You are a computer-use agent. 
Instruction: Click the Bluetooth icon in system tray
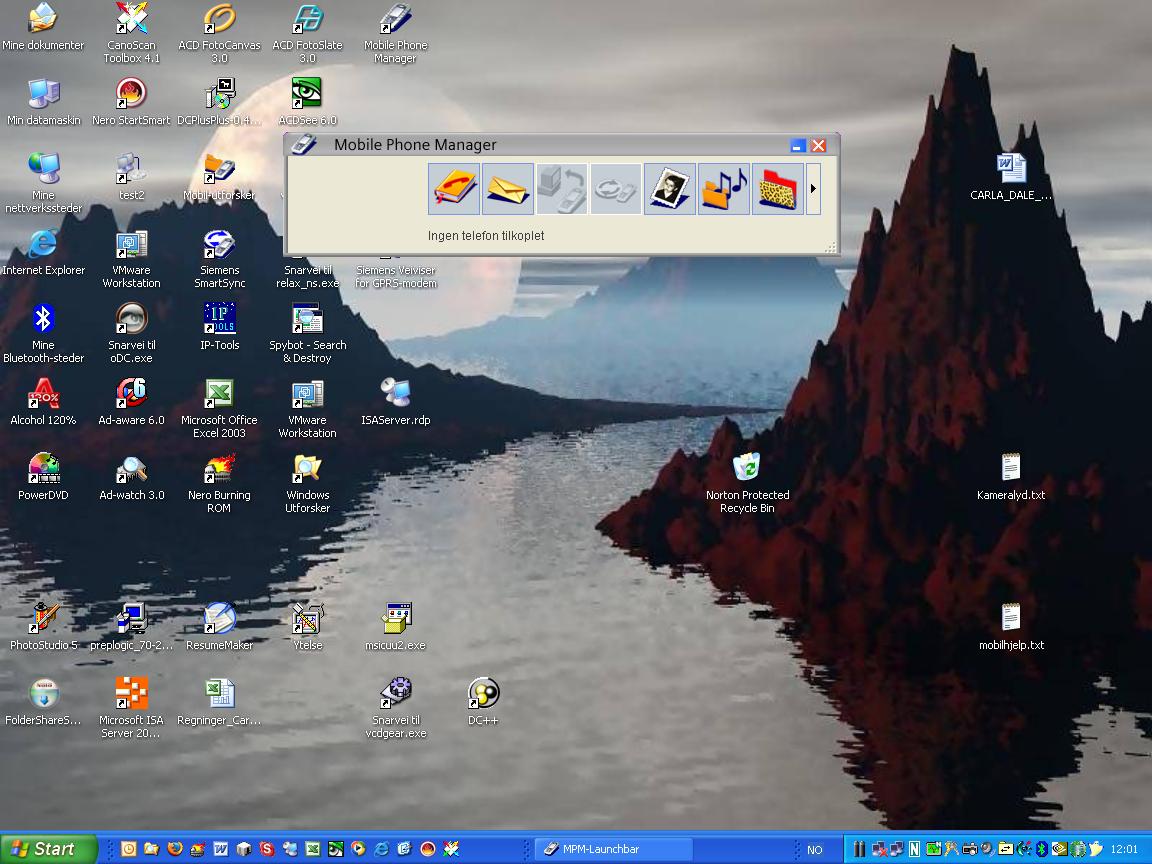click(x=1041, y=849)
